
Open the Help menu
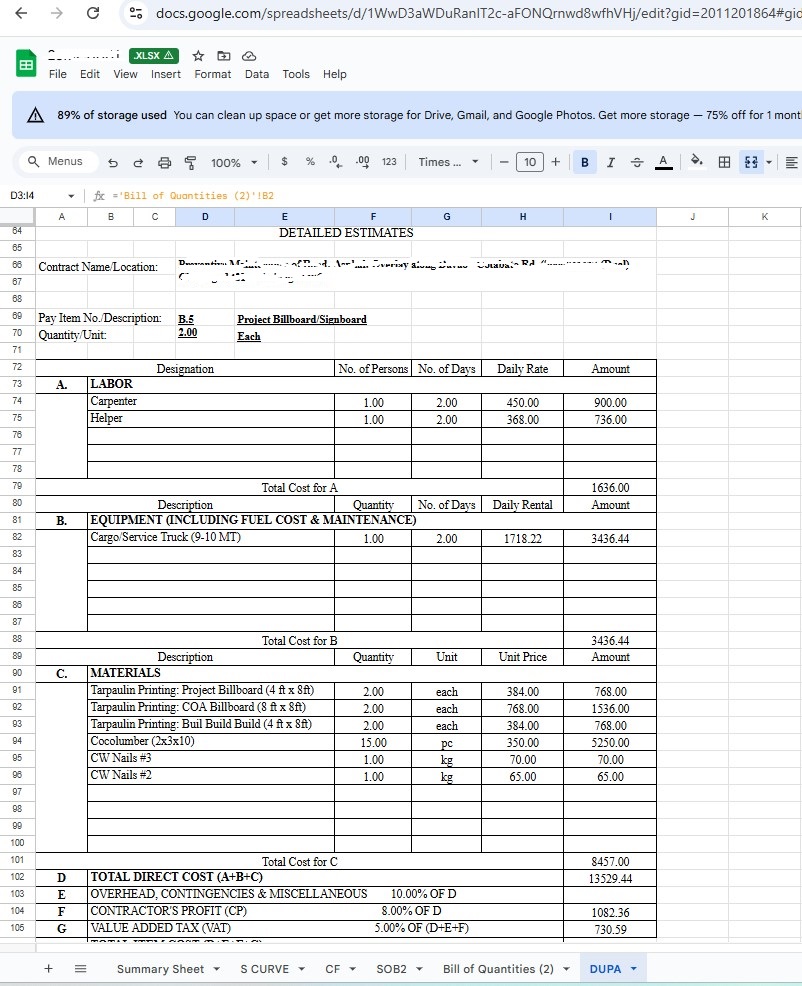click(x=335, y=74)
